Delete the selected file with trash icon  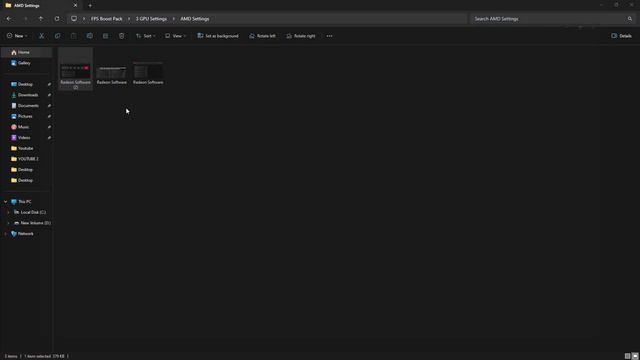pos(122,36)
